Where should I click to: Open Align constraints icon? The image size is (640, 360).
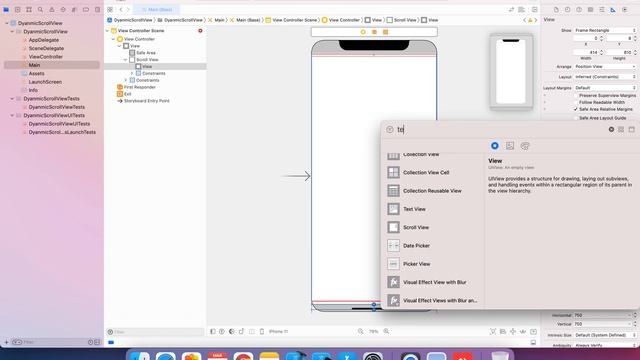(x=503, y=331)
